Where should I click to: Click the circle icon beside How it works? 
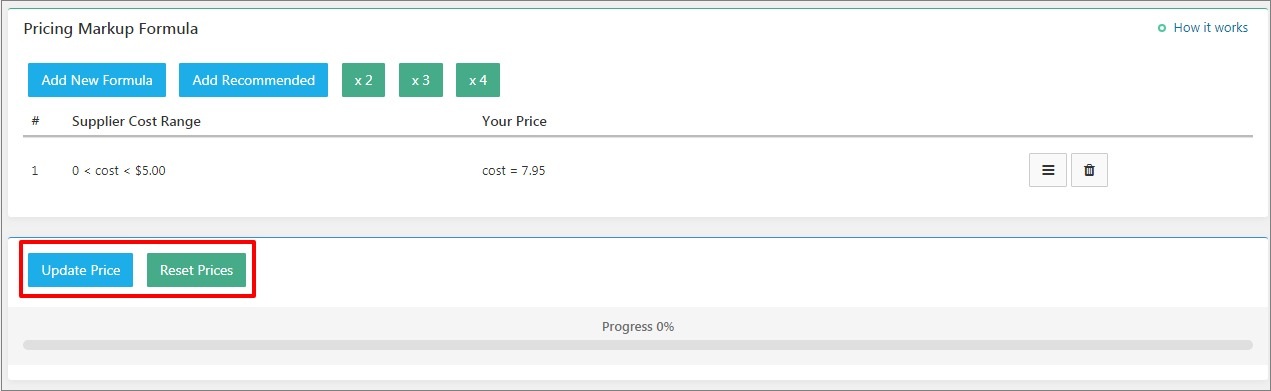(1161, 28)
